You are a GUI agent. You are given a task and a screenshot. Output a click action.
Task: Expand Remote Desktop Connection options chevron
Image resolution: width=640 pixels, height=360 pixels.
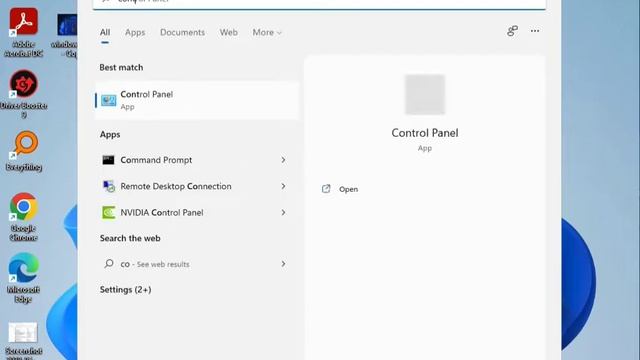(283, 186)
